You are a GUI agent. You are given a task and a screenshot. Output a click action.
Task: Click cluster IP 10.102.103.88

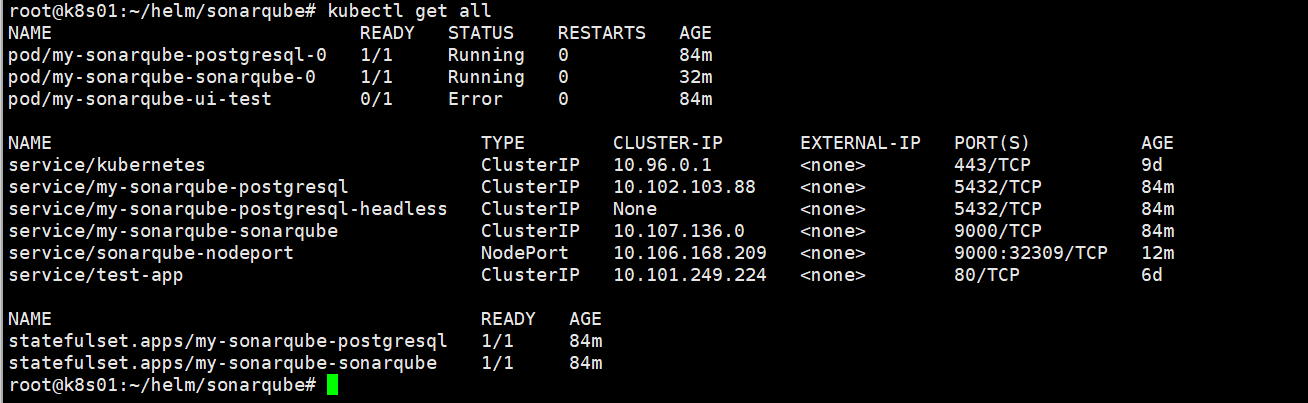684,187
